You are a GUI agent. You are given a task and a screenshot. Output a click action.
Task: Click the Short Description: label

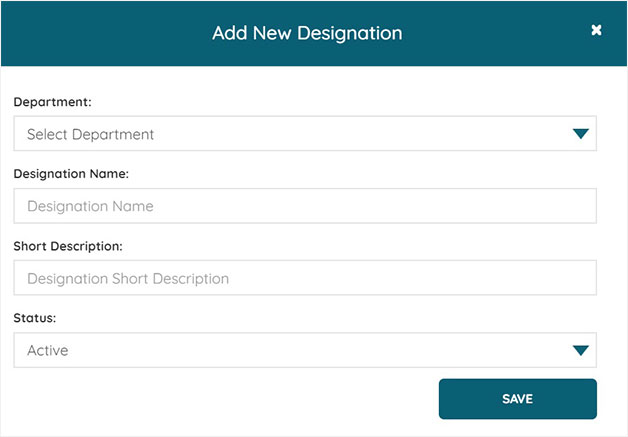(x=68, y=246)
